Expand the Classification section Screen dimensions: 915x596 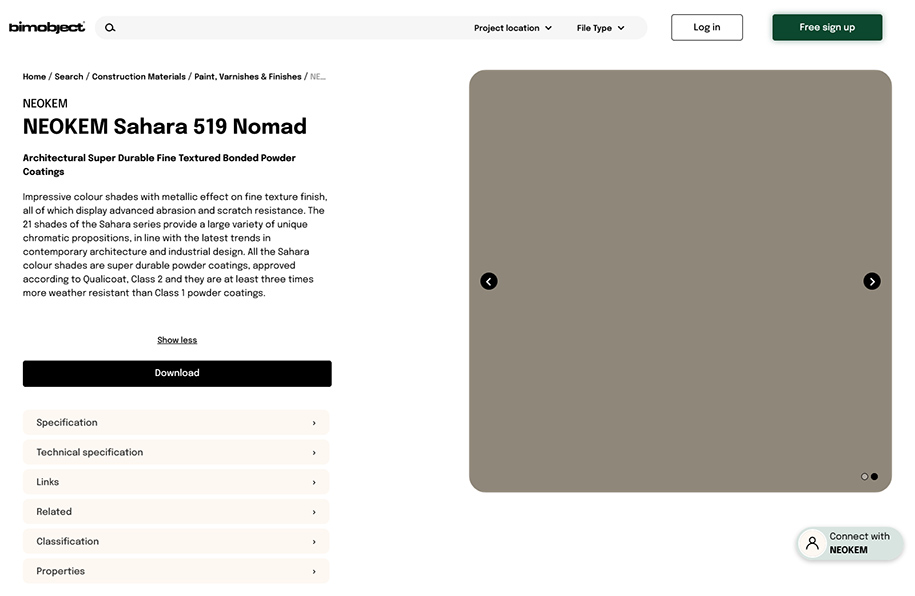point(176,542)
